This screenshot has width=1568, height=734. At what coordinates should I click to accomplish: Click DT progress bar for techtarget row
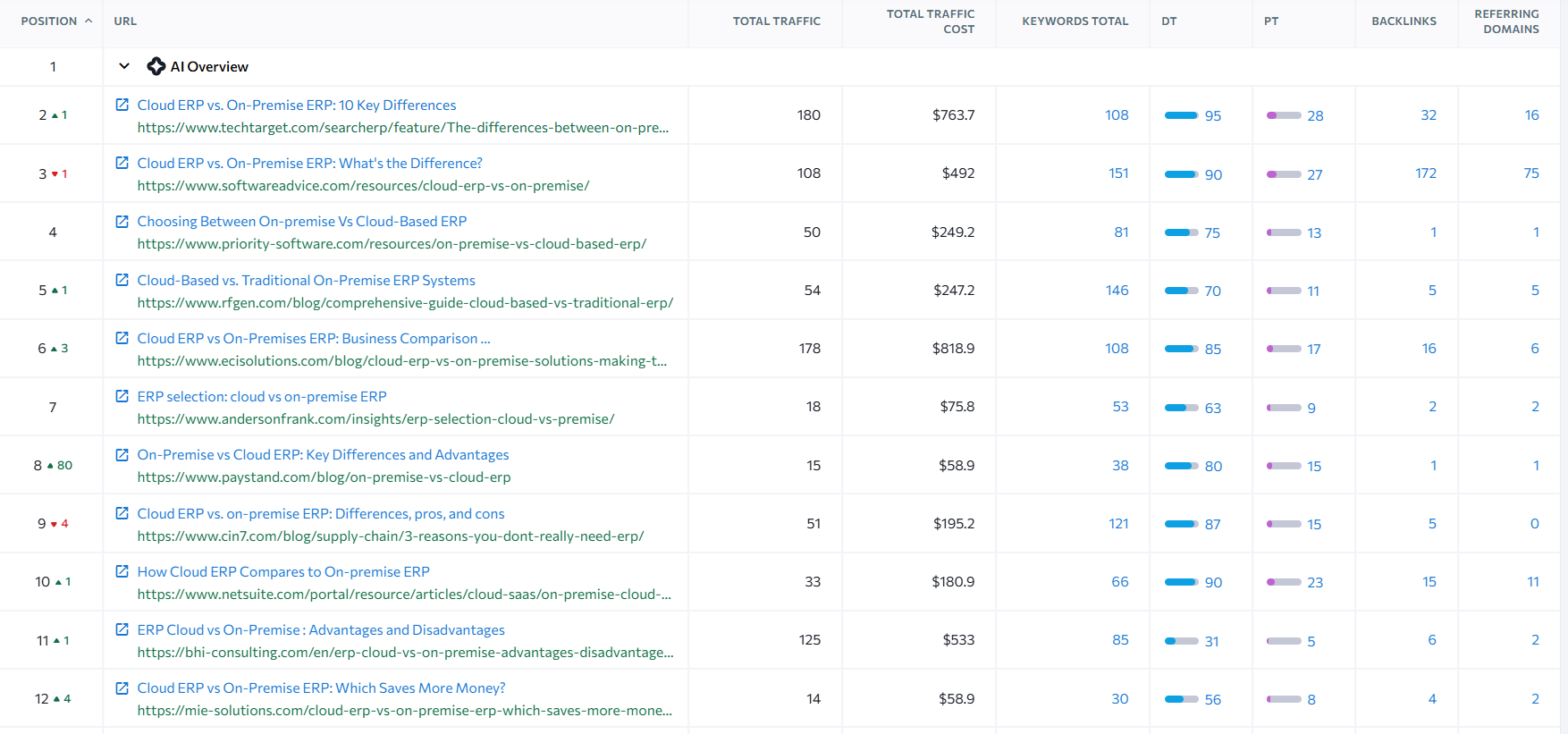point(1181,115)
